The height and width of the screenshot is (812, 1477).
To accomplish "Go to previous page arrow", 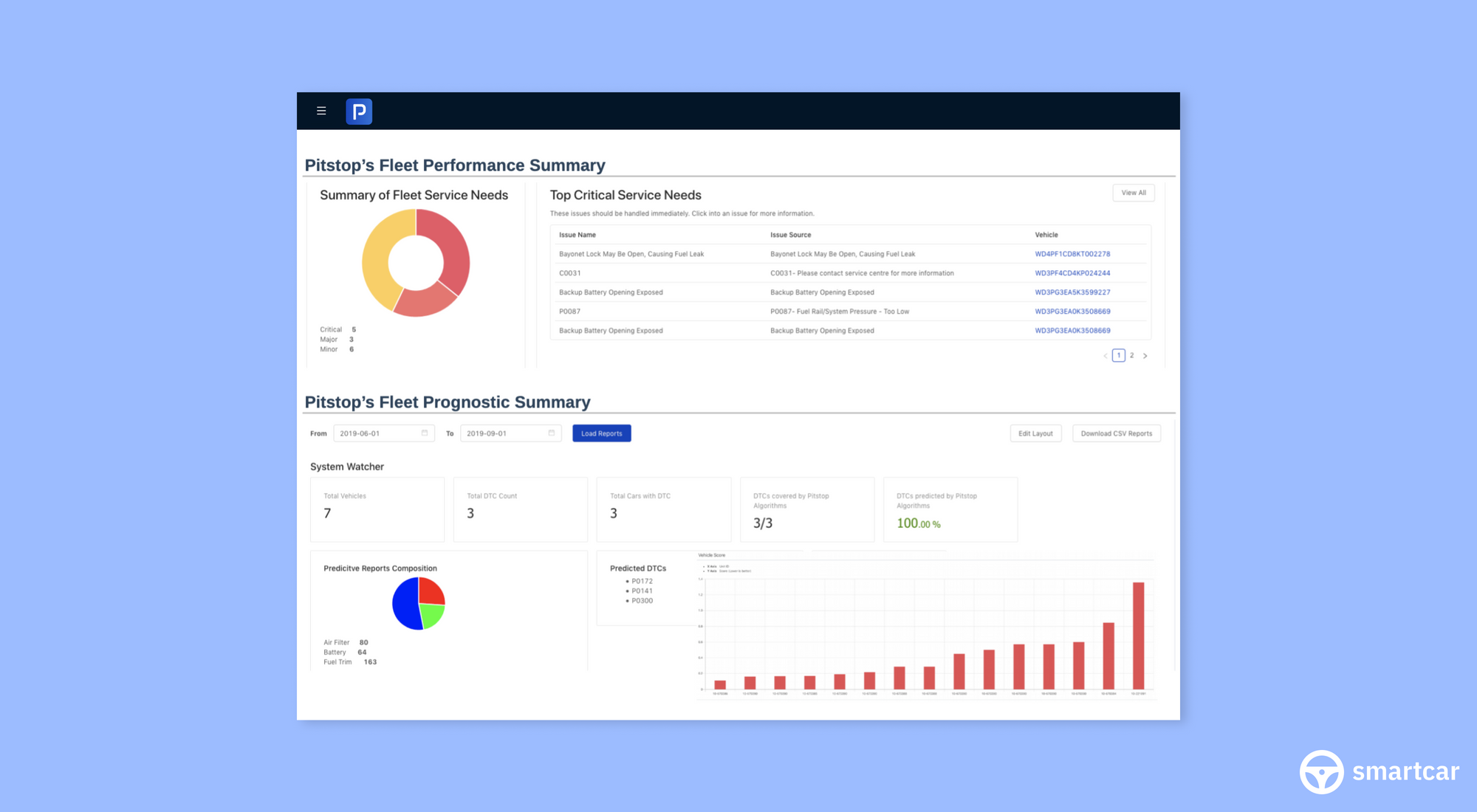I will coord(1105,356).
